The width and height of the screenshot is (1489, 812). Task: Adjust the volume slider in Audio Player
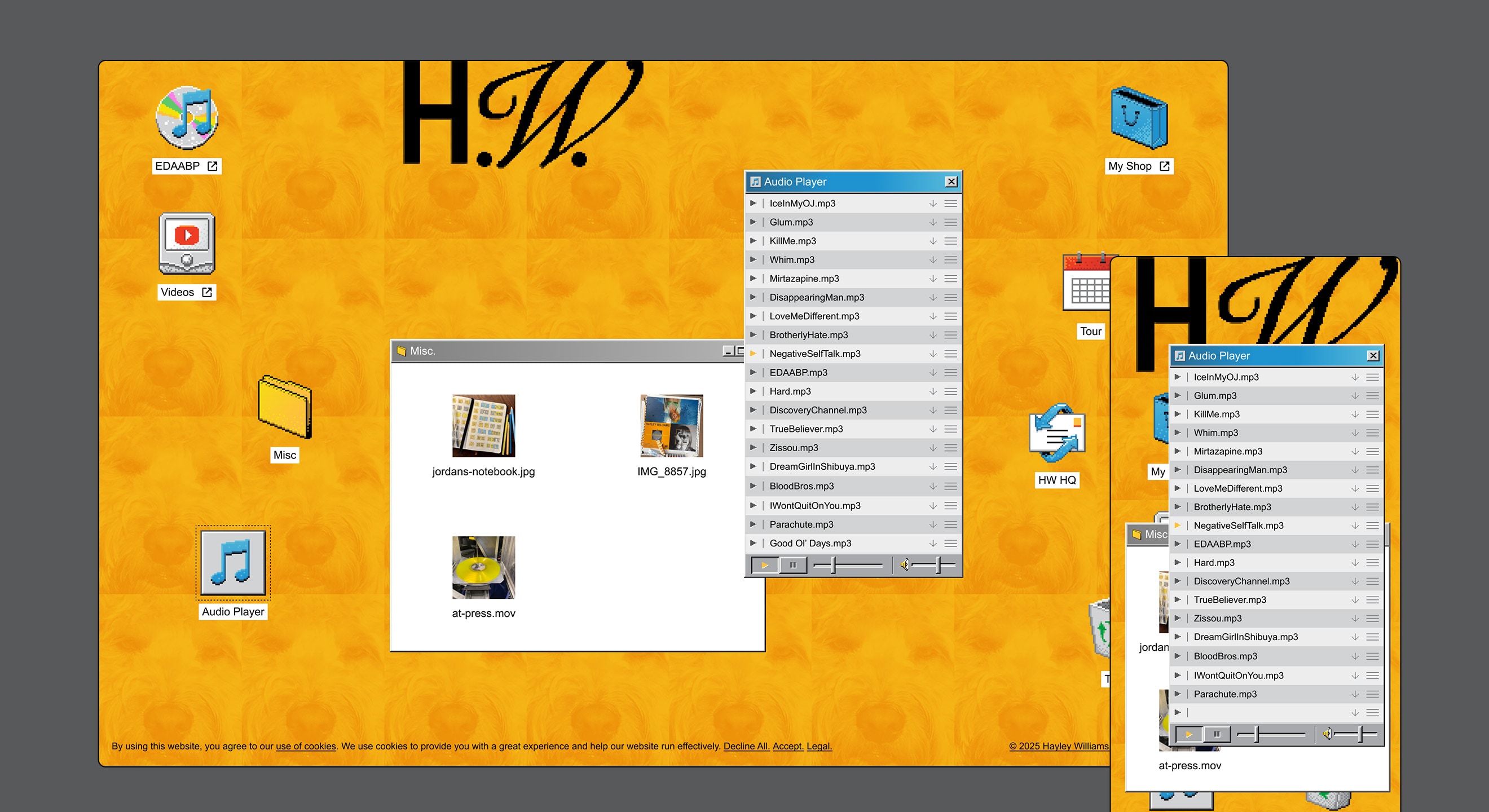click(932, 564)
